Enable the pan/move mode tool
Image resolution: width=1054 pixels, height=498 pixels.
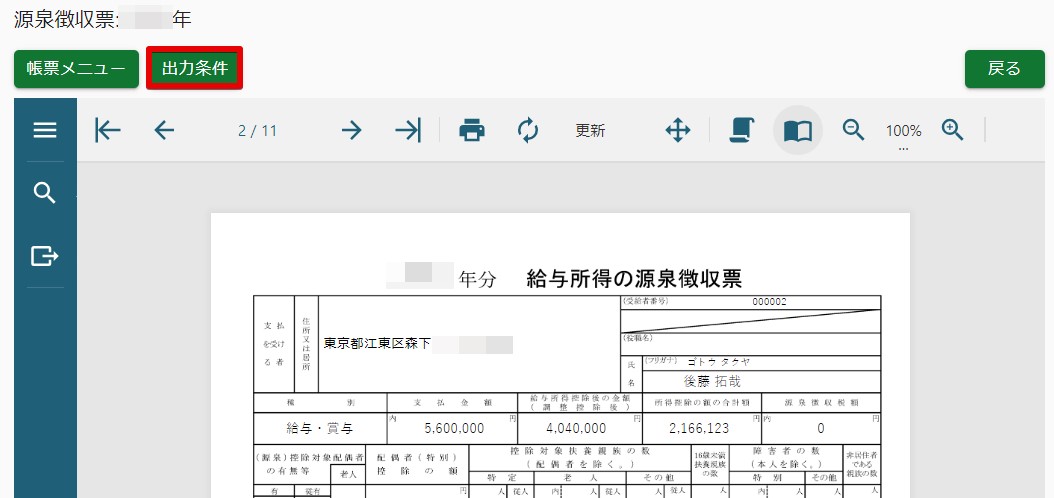(x=678, y=130)
